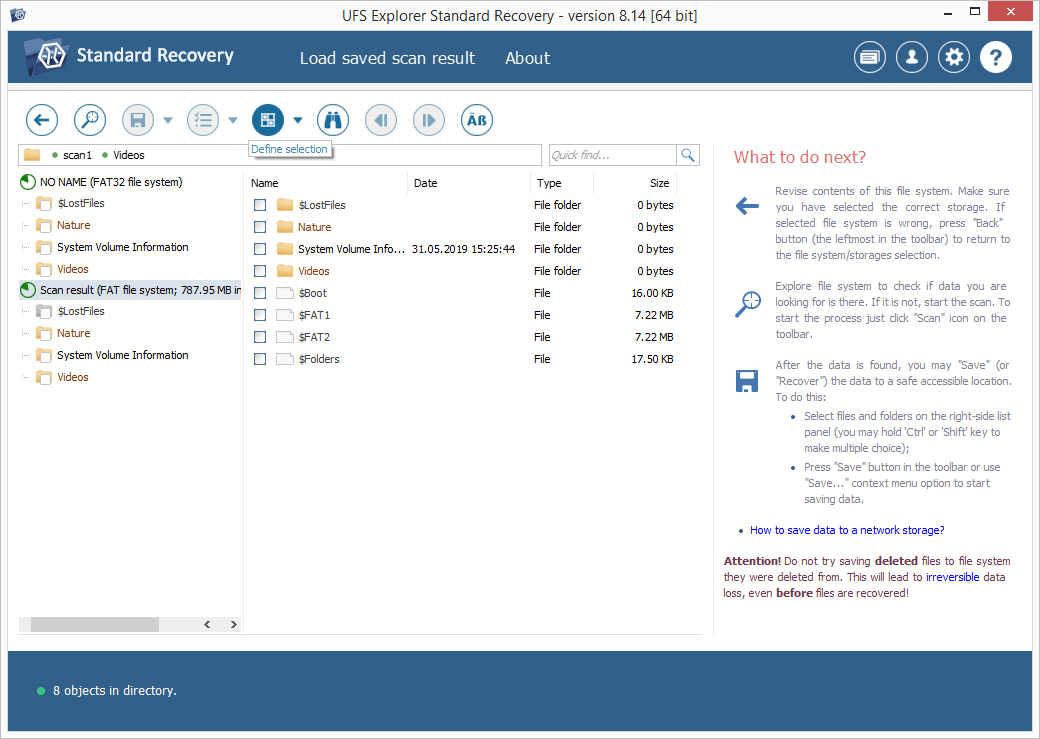Screen dimensions: 1040x739
Task: Check the System Volume Info checkbox
Action: click(260, 249)
